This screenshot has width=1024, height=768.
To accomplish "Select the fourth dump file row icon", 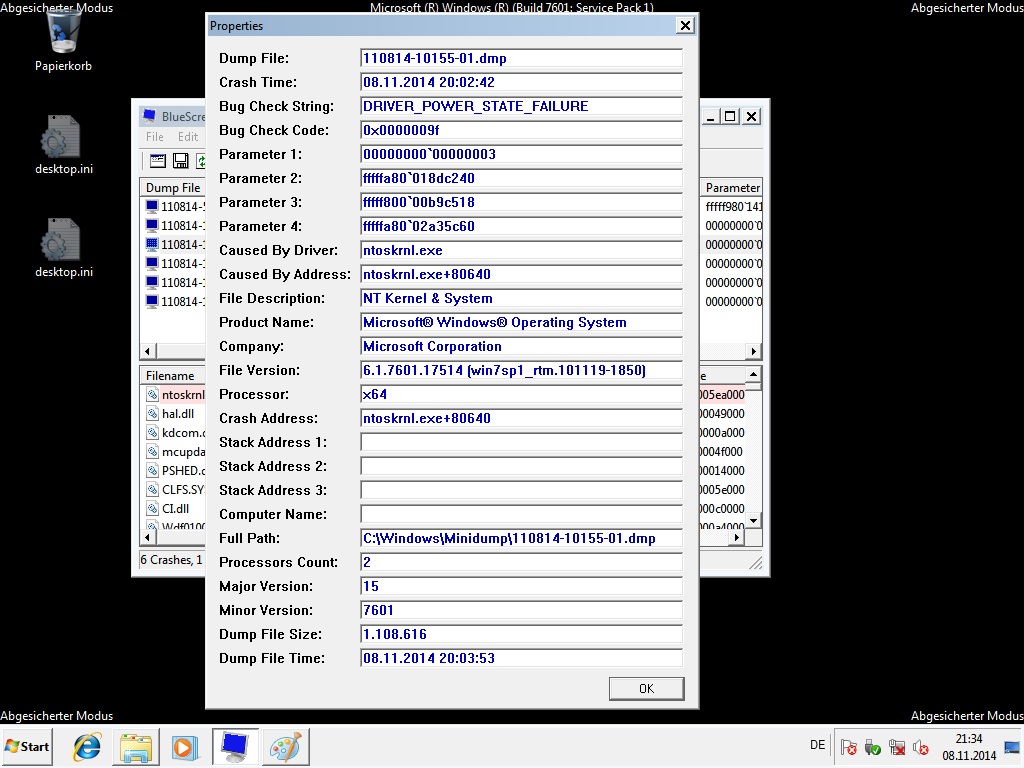I will click(x=152, y=263).
